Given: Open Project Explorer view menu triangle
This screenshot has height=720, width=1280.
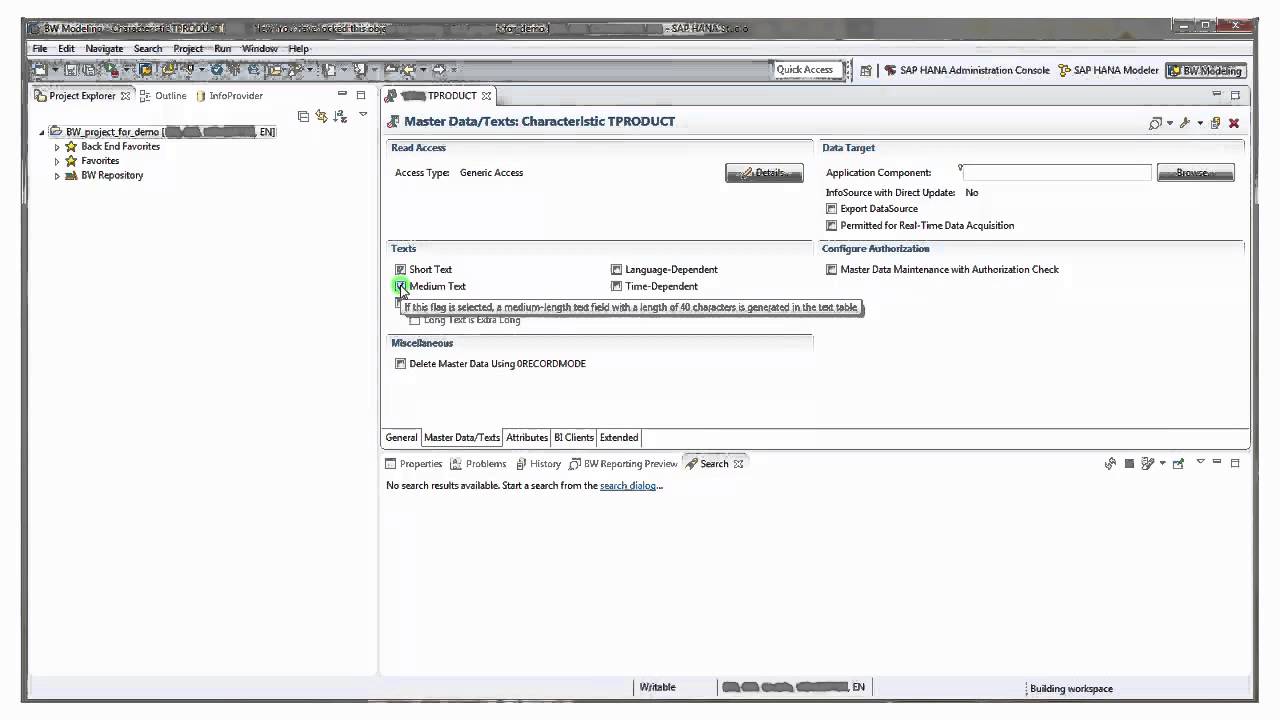Looking at the screenshot, I should (363, 115).
